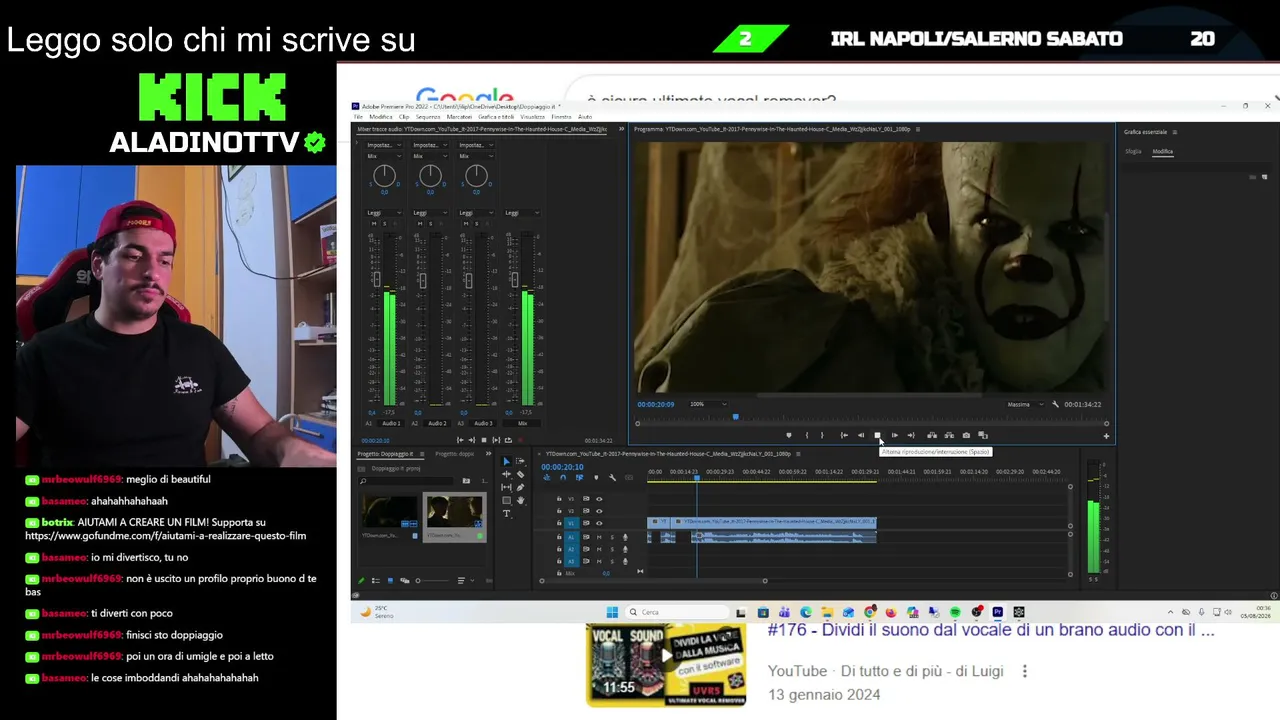The height and width of the screenshot is (720, 1280).
Task: Go to In point in Program monitor
Action: (844, 435)
